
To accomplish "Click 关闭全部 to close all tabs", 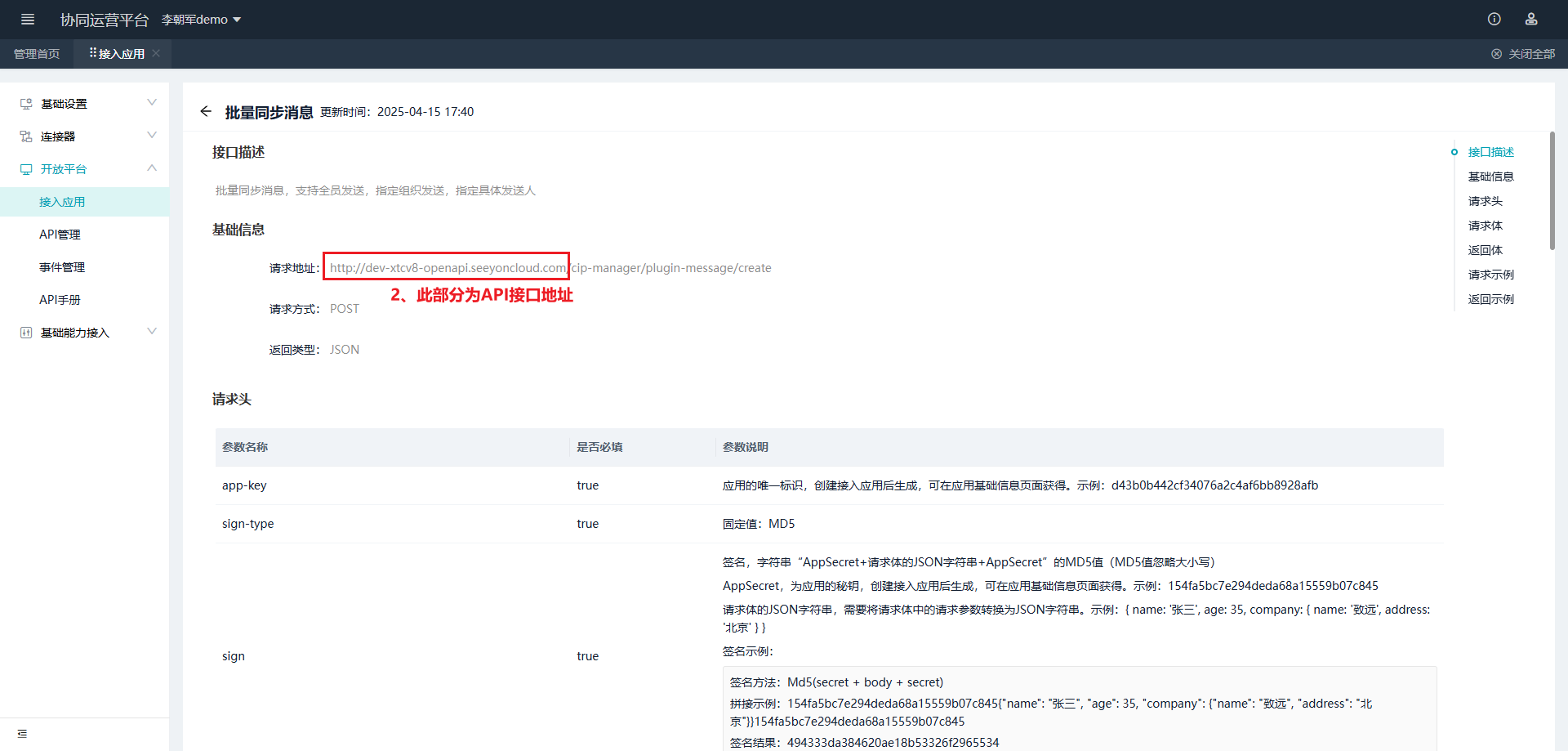I will pos(1523,54).
